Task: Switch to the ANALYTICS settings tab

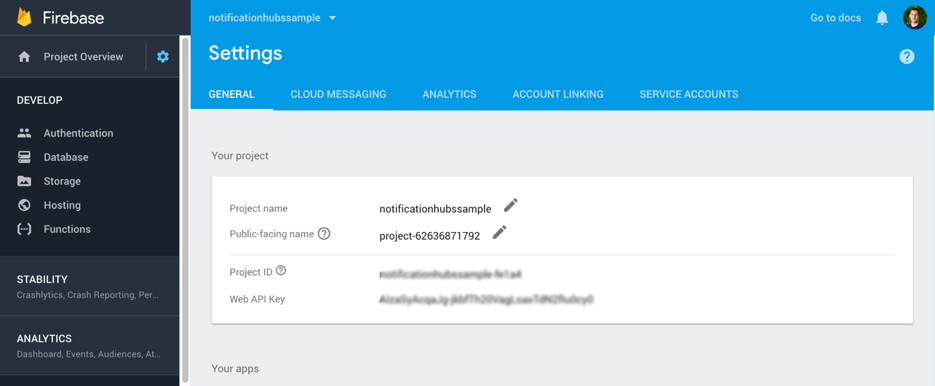Action: (449, 94)
